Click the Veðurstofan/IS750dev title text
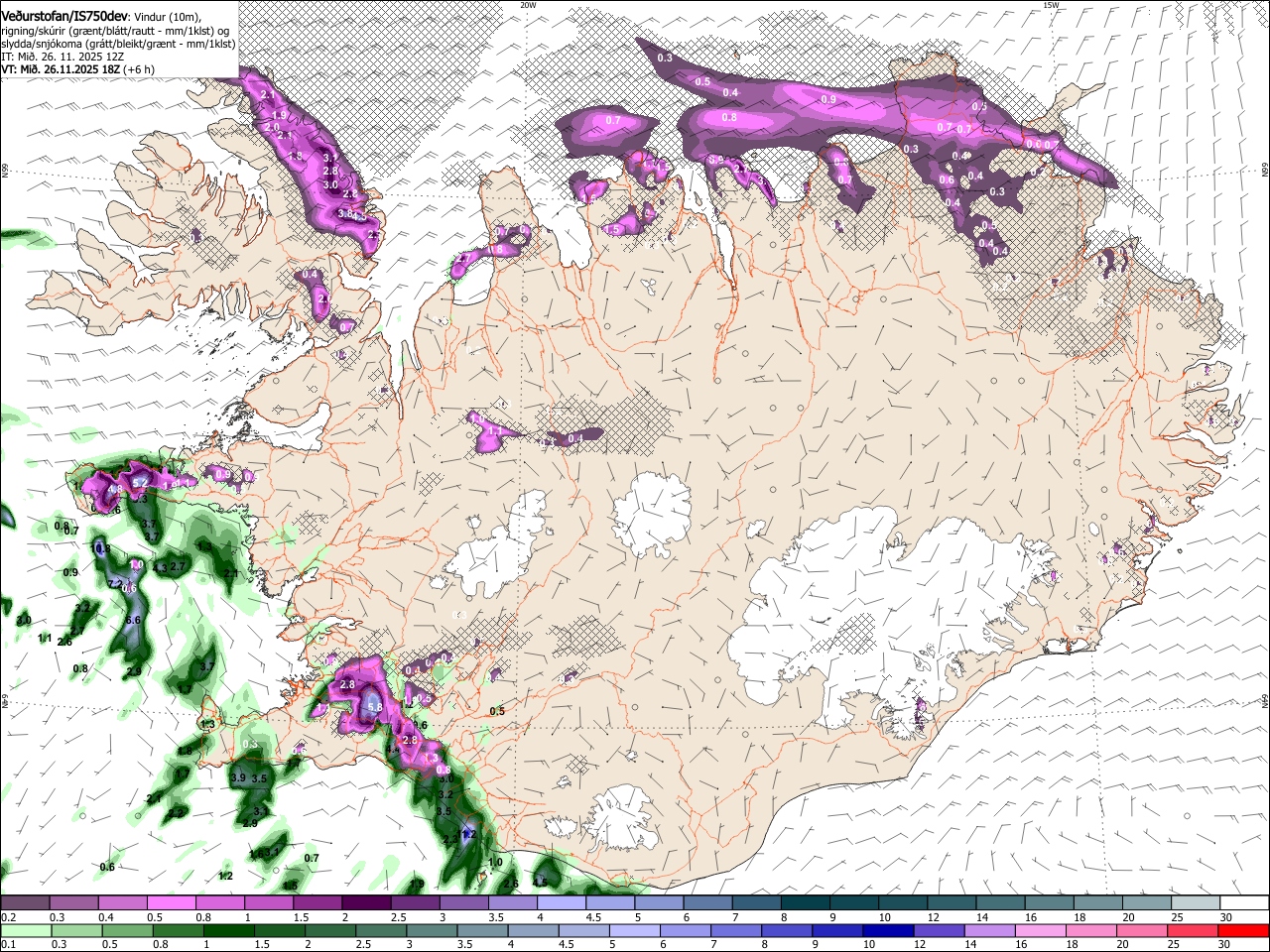This screenshot has height=952, width=1270. [64, 16]
